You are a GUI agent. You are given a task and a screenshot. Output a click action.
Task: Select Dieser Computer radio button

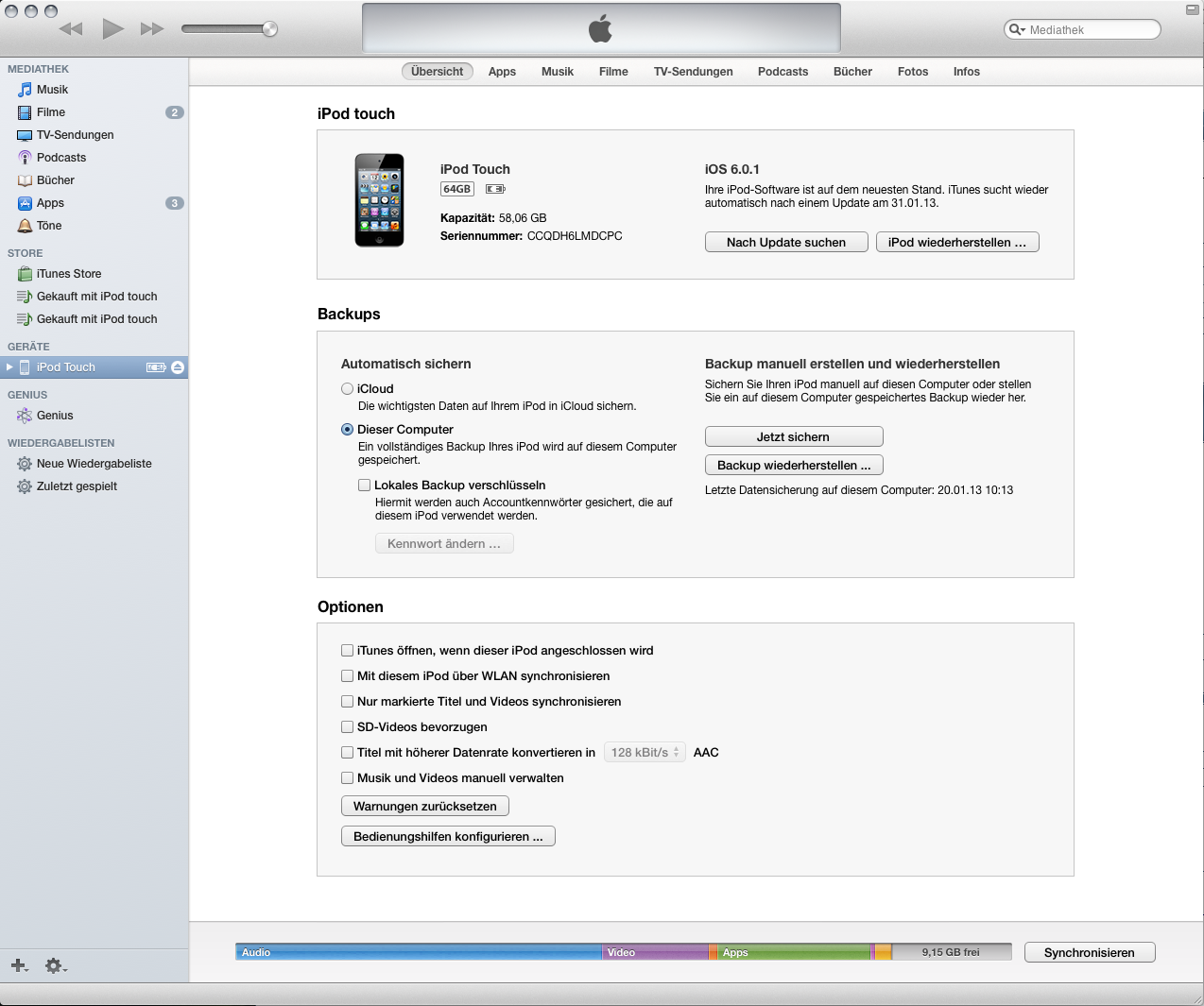click(347, 430)
